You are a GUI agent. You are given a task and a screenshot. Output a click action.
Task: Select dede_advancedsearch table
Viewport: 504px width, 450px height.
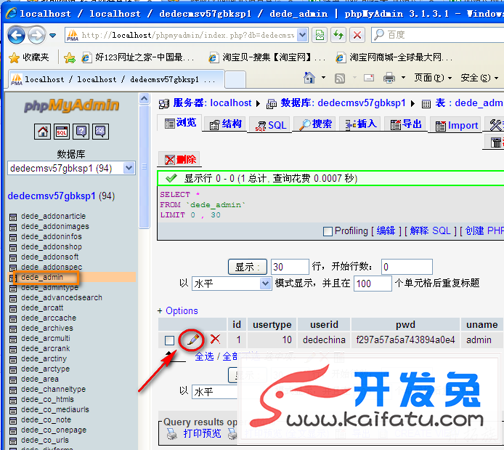click(x=62, y=298)
